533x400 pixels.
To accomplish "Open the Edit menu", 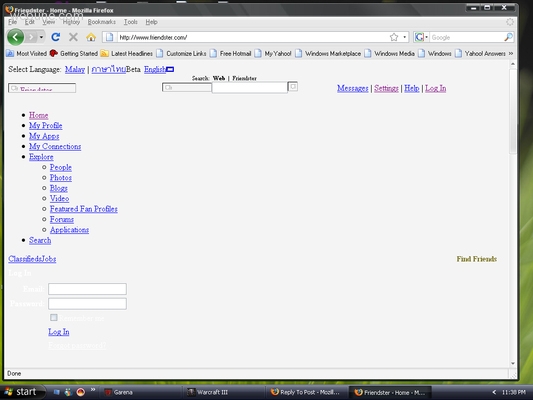I will (x=29, y=22).
